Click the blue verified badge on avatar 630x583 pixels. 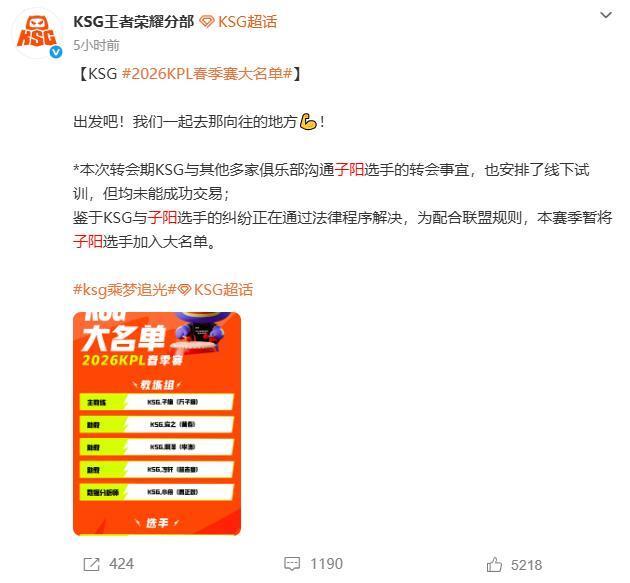pyautogui.click(x=55, y=52)
